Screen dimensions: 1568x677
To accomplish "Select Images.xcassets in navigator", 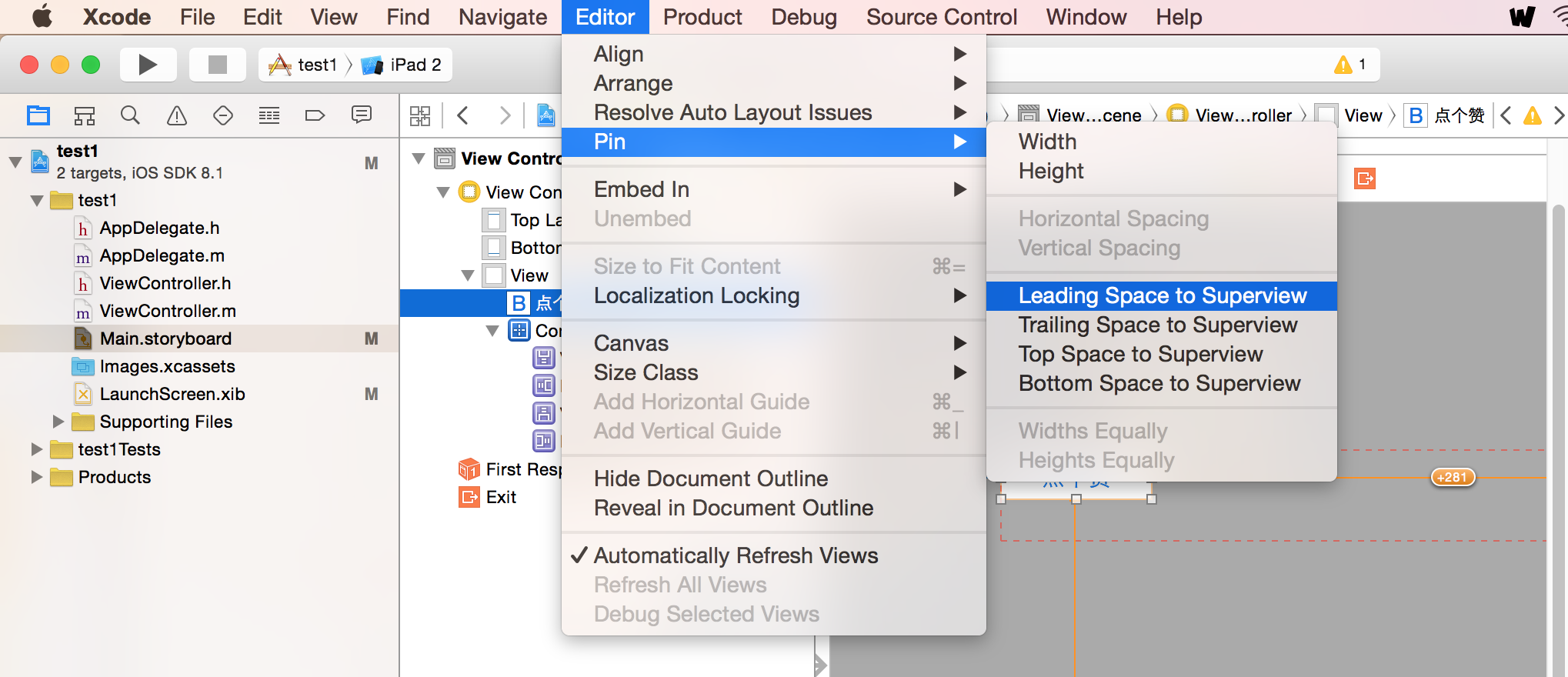I will coord(167,366).
